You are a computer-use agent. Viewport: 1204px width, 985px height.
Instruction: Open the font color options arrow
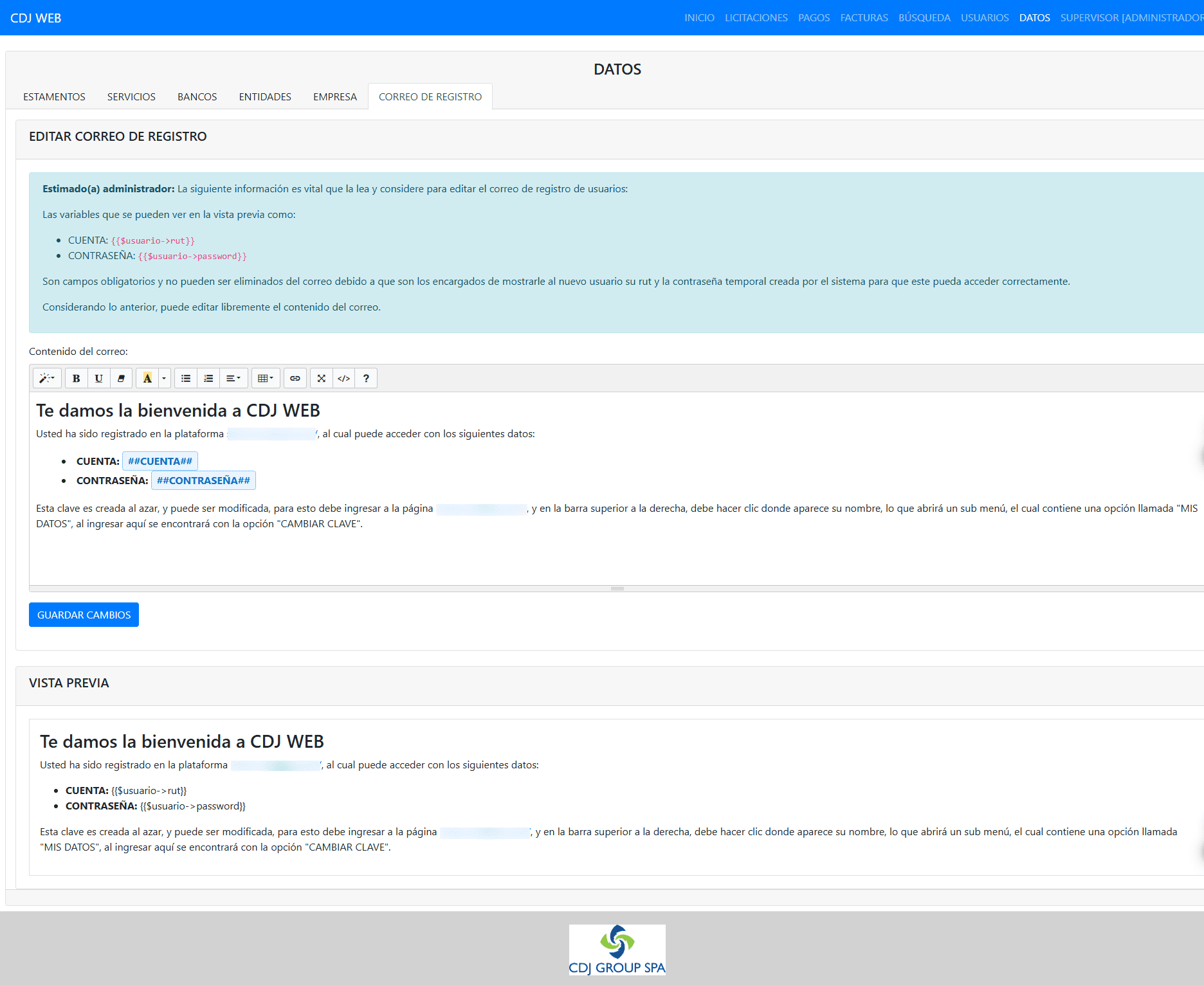point(164,379)
